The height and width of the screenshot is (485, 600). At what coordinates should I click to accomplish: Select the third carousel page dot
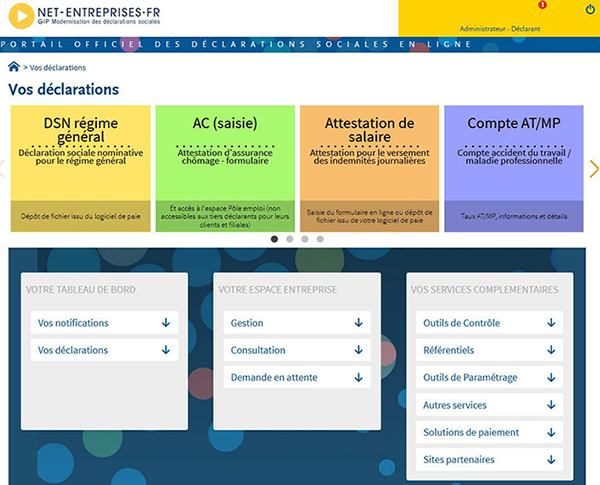pyautogui.click(x=305, y=239)
